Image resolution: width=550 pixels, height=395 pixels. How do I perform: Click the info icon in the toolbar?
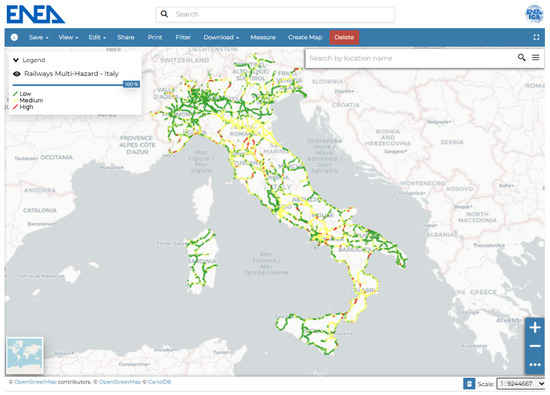click(14, 37)
